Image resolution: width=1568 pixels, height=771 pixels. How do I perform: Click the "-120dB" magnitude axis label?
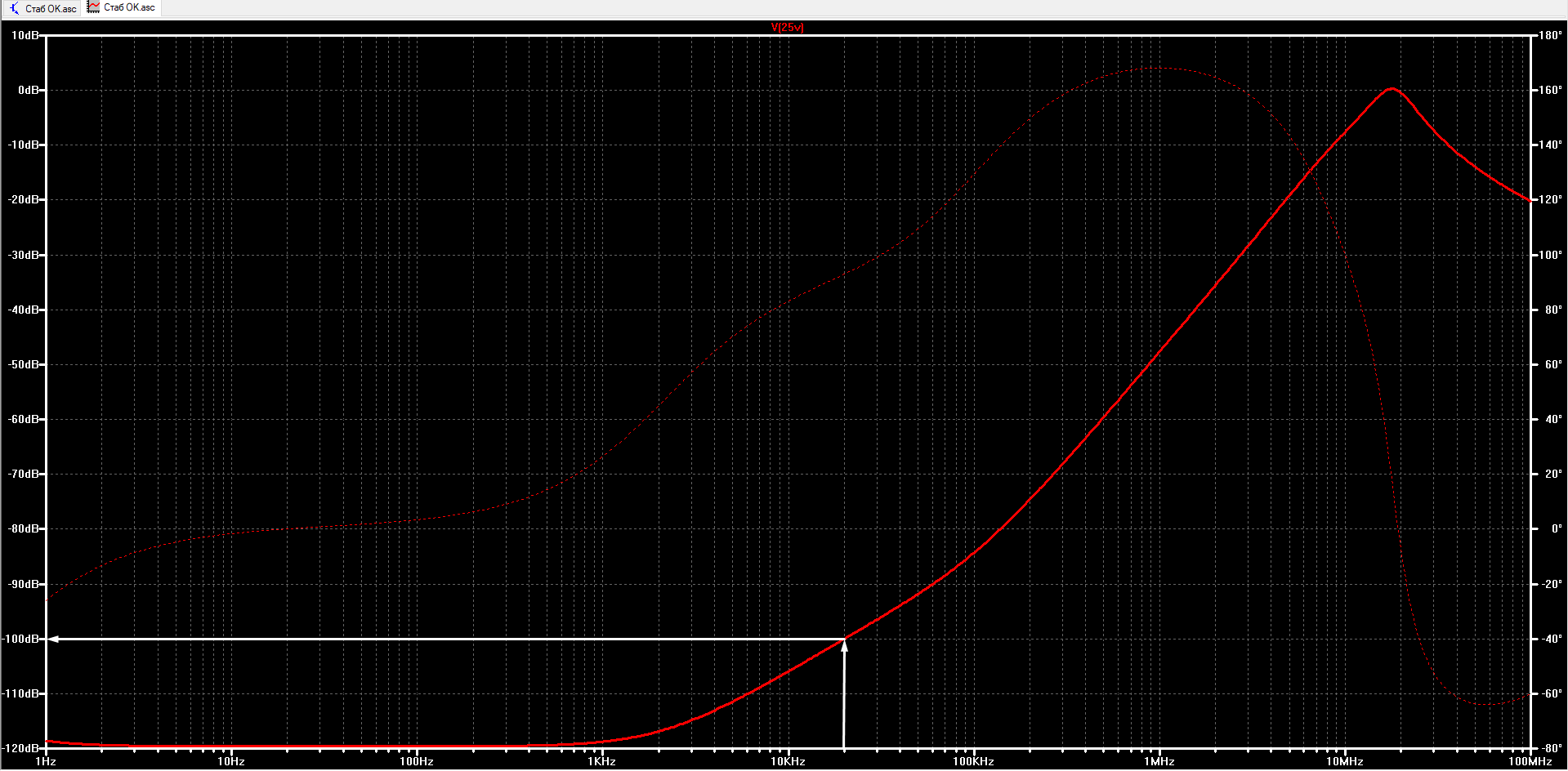click(20, 748)
